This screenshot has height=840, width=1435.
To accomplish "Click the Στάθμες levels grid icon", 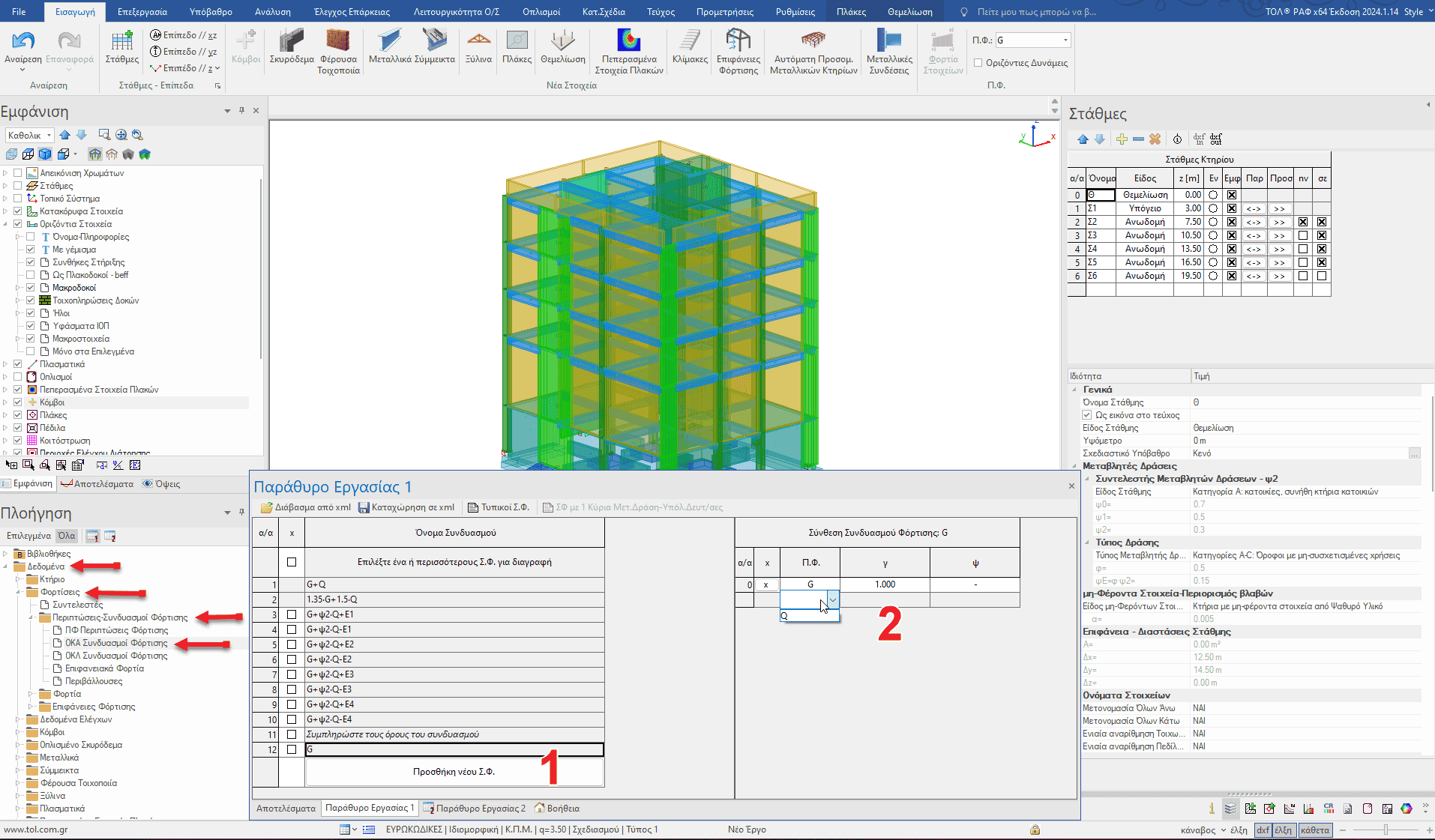I will (121, 42).
